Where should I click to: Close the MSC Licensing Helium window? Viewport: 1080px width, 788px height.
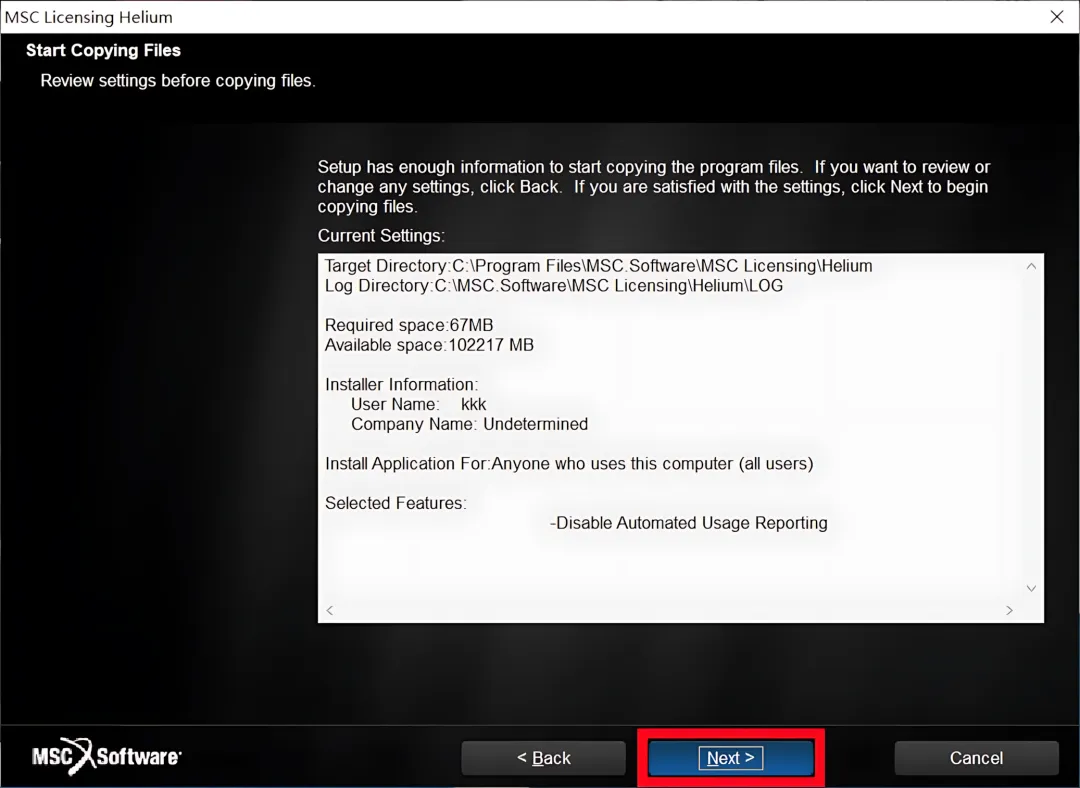pyautogui.click(x=1057, y=17)
